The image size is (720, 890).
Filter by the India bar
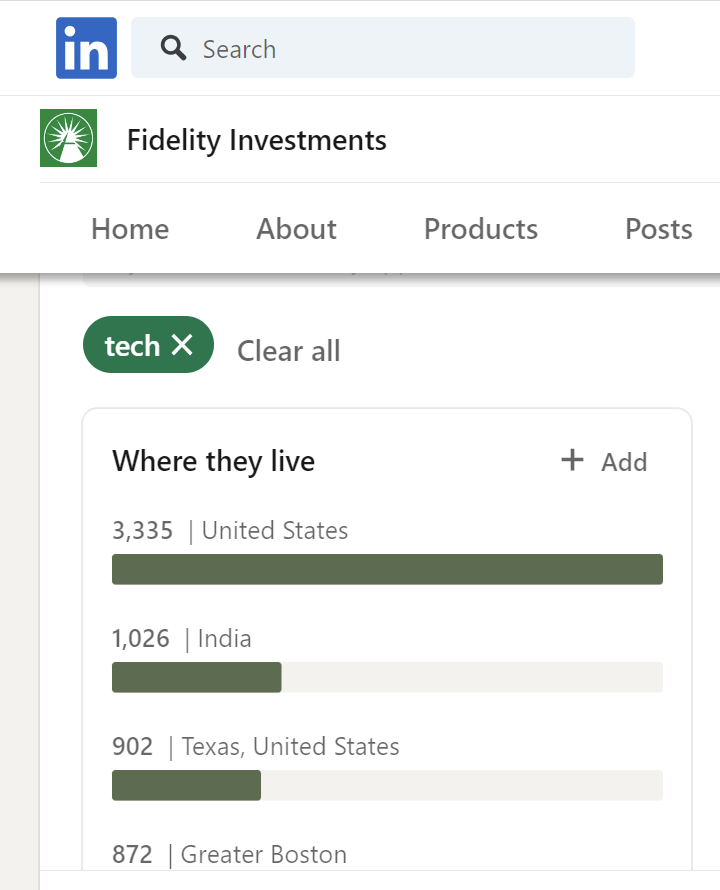(x=387, y=677)
